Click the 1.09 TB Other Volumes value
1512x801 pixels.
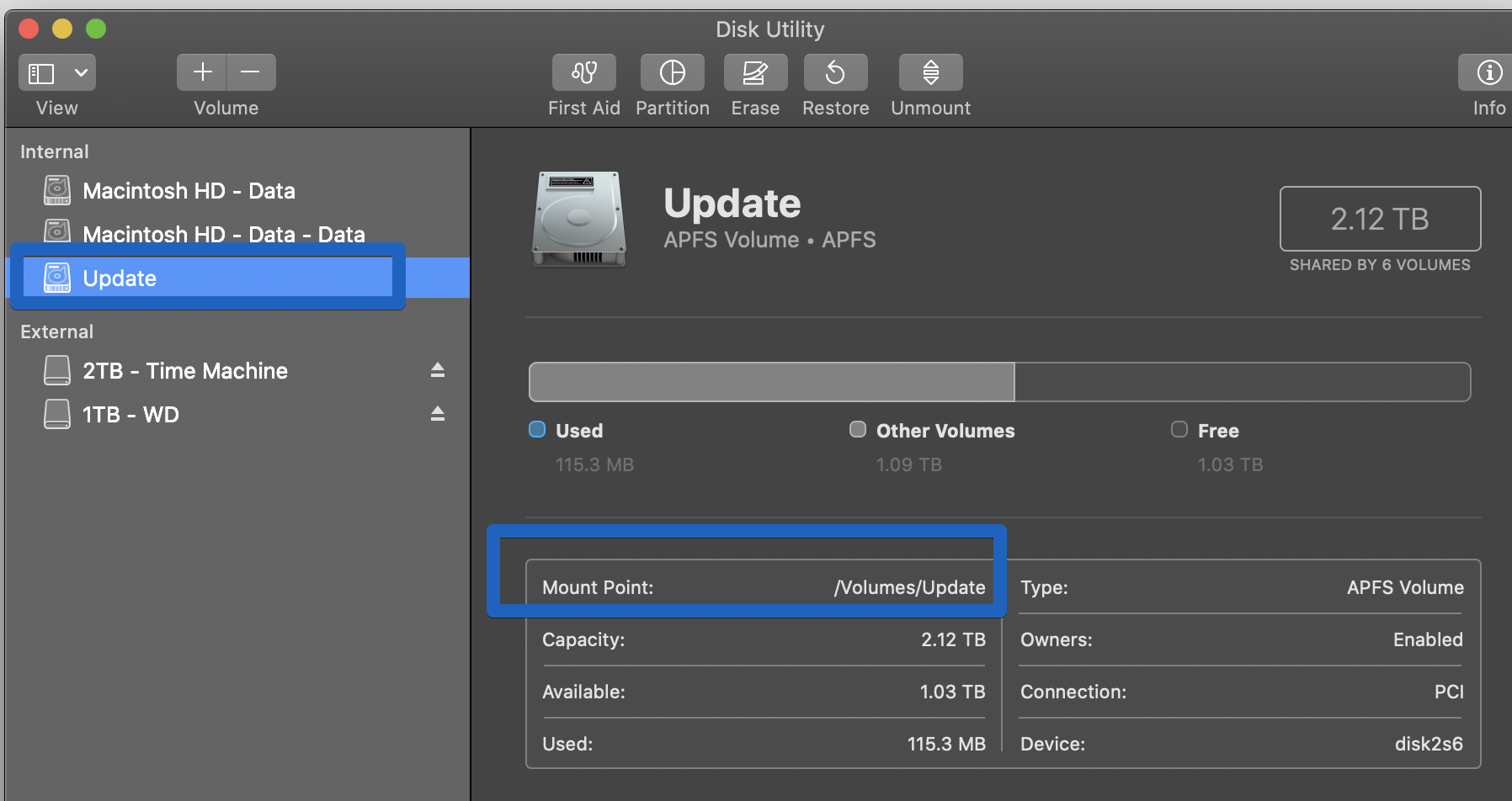(x=909, y=464)
